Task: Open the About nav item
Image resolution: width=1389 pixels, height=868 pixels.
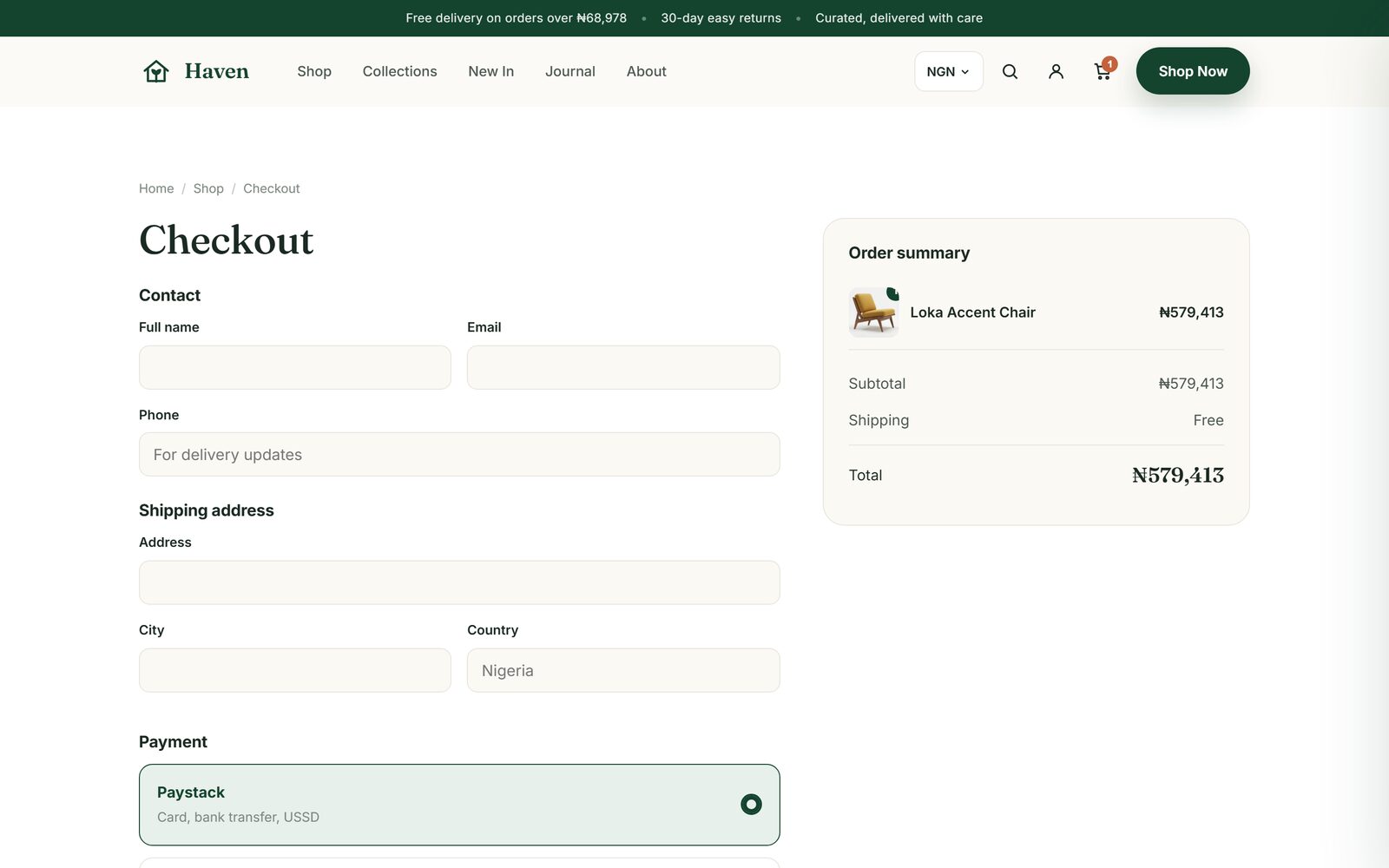Action: click(647, 71)
